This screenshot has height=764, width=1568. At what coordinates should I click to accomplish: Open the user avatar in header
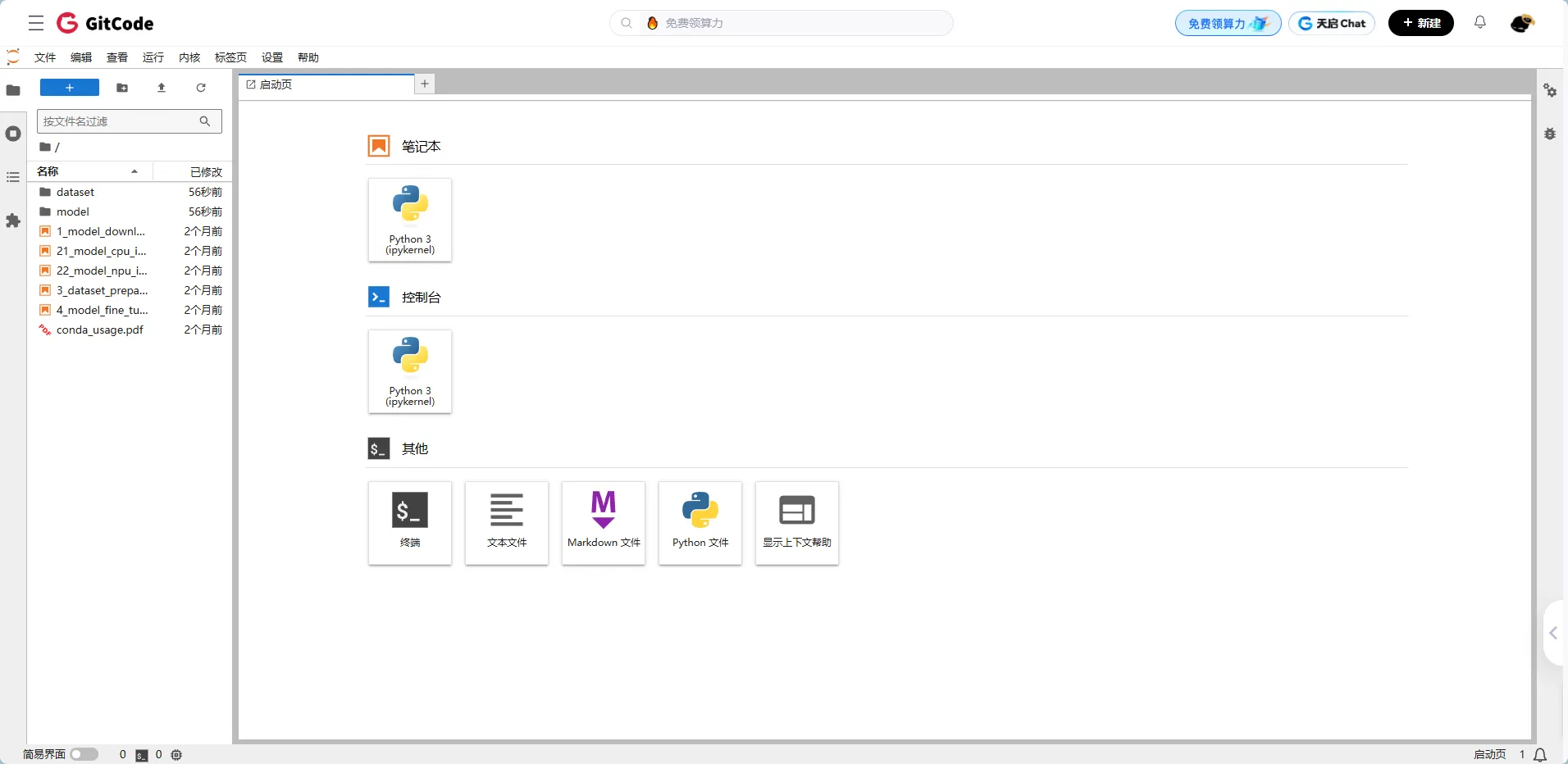1522,23
